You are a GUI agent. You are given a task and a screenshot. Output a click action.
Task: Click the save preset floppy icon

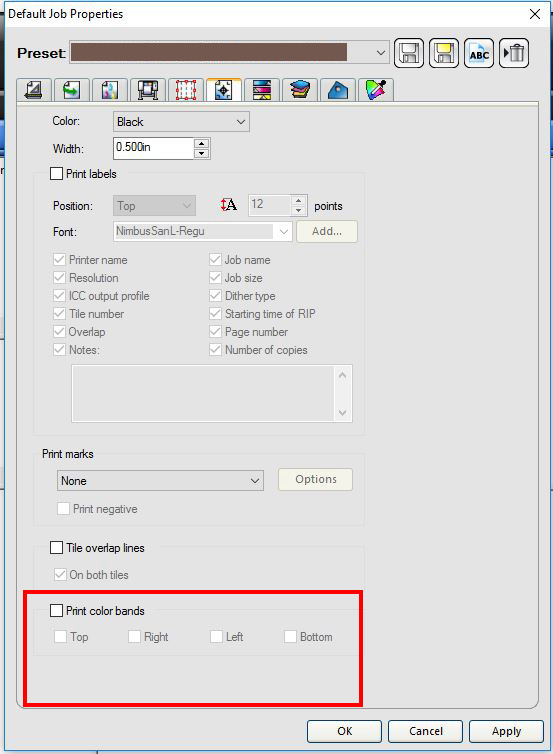tap(409, 53)
